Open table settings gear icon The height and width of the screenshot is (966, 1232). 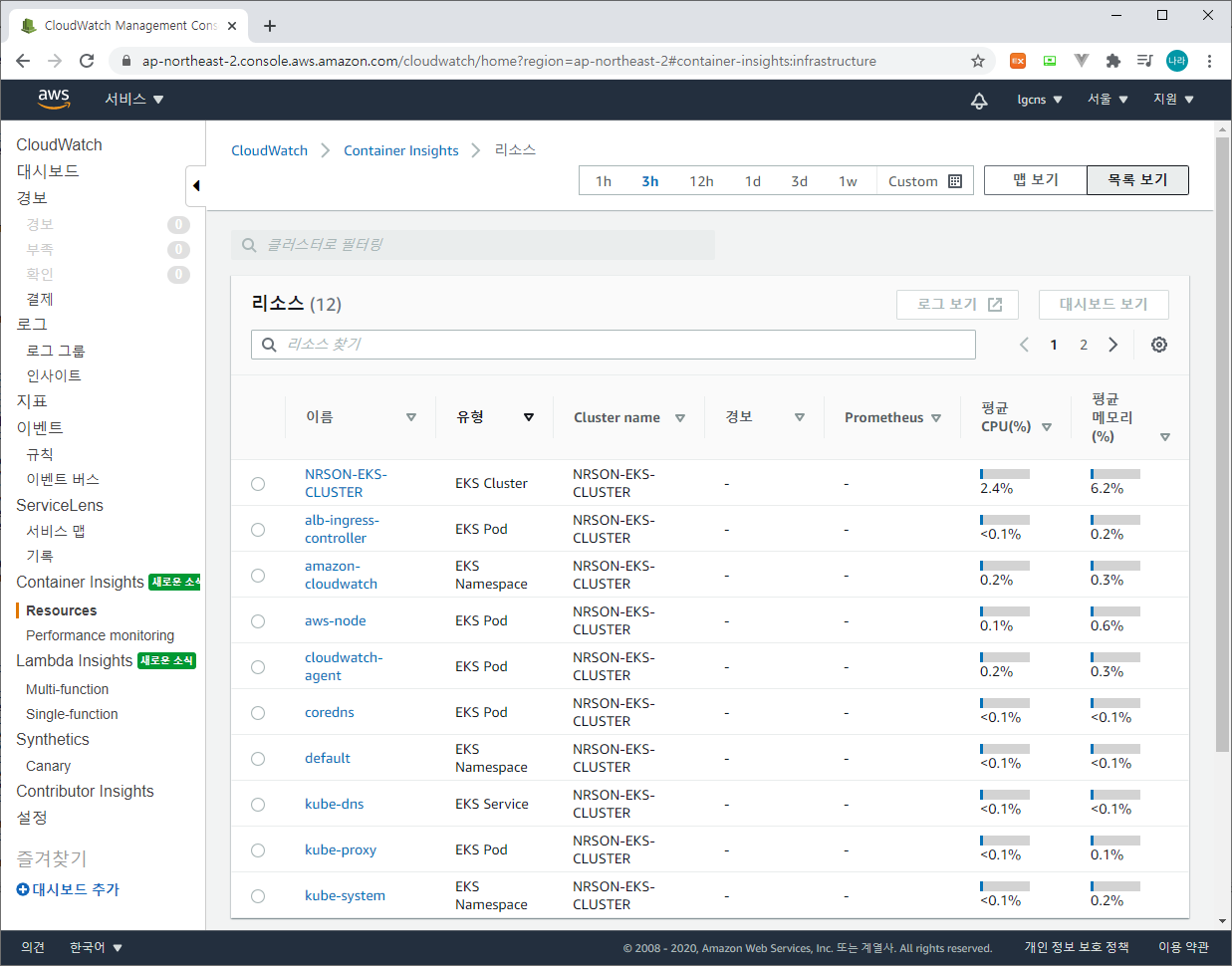1159,345
